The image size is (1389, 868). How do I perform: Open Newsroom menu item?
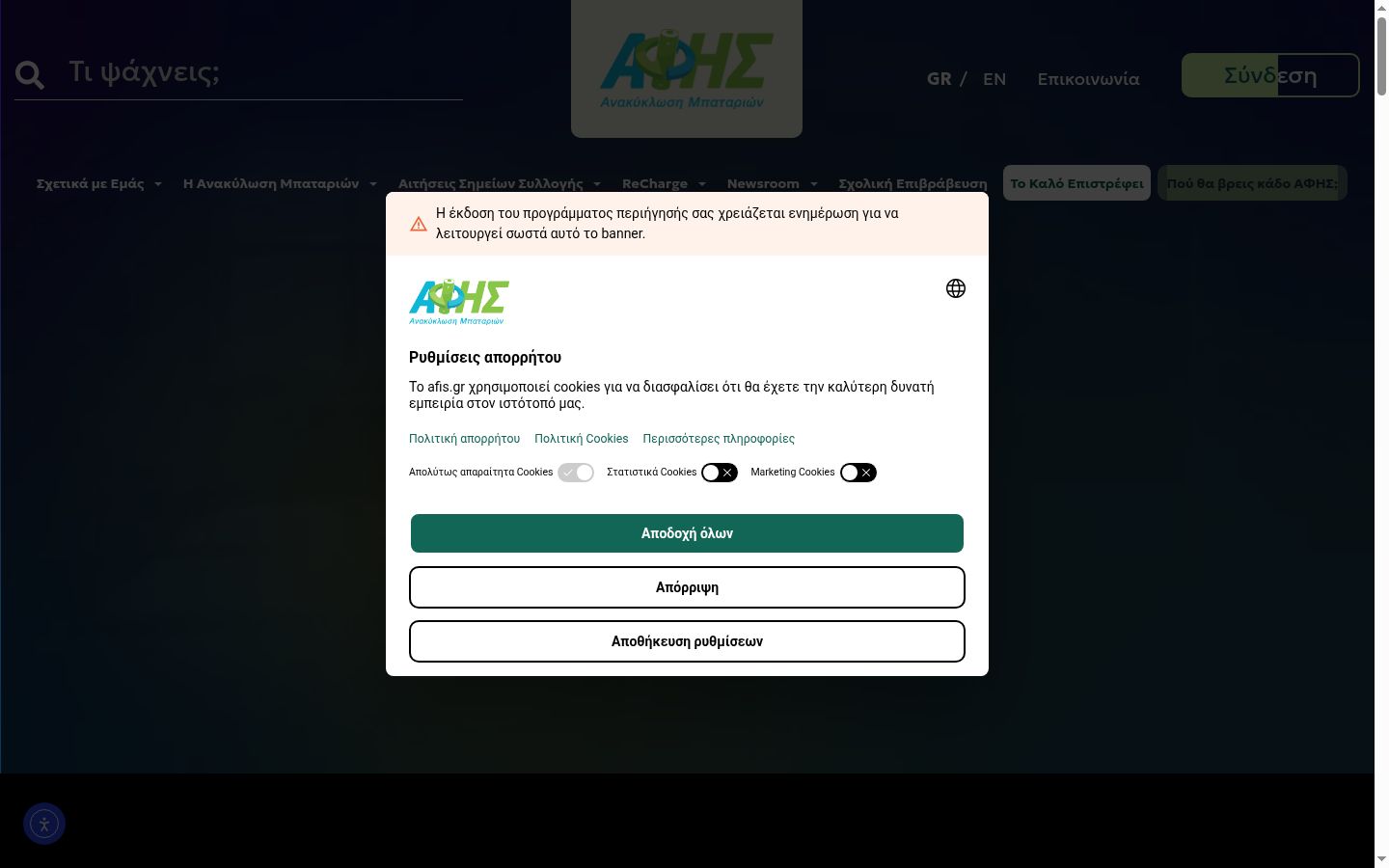point(763,183)
